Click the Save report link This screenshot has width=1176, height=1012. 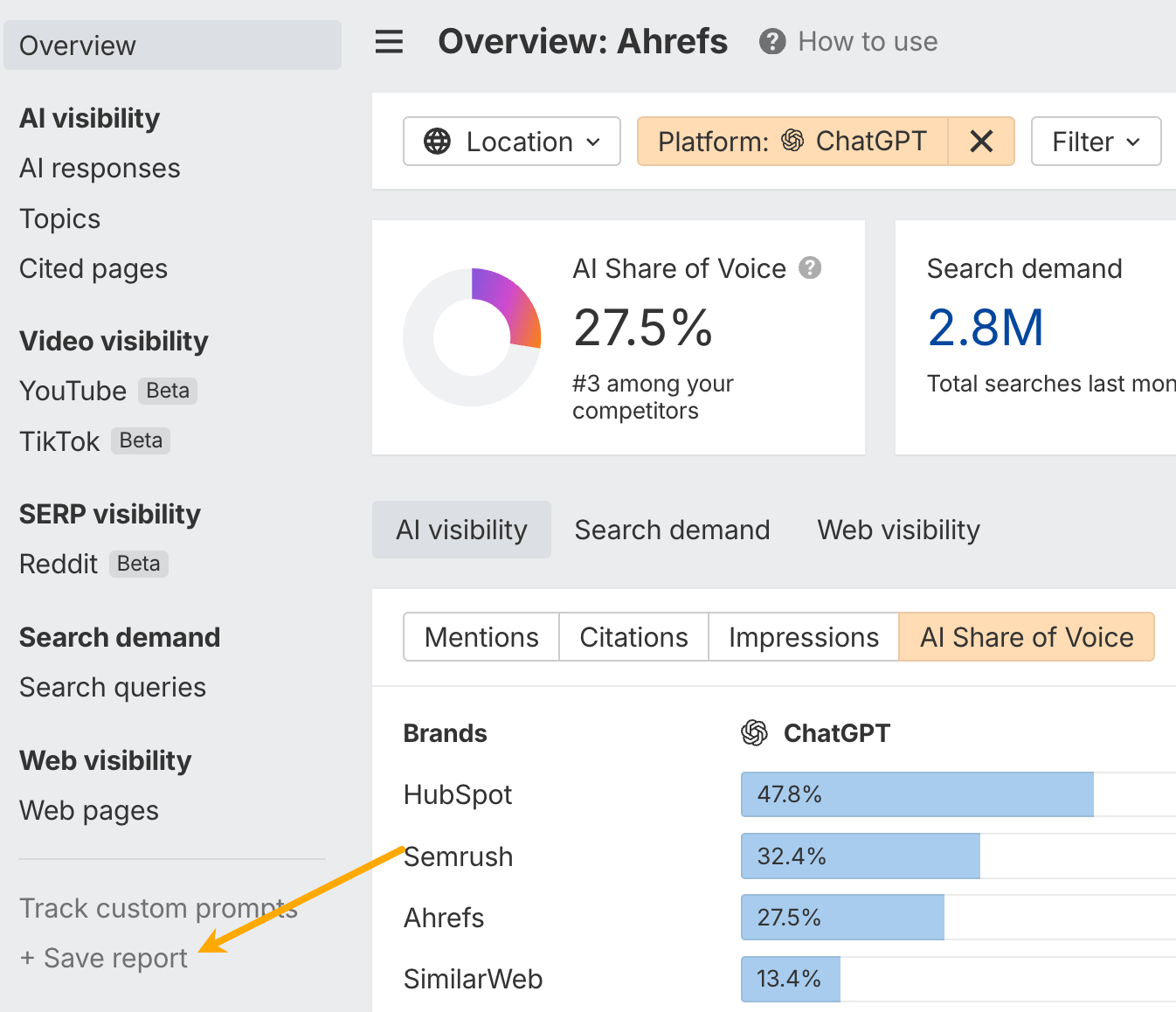pyautogui.click(x=104, y=958)
